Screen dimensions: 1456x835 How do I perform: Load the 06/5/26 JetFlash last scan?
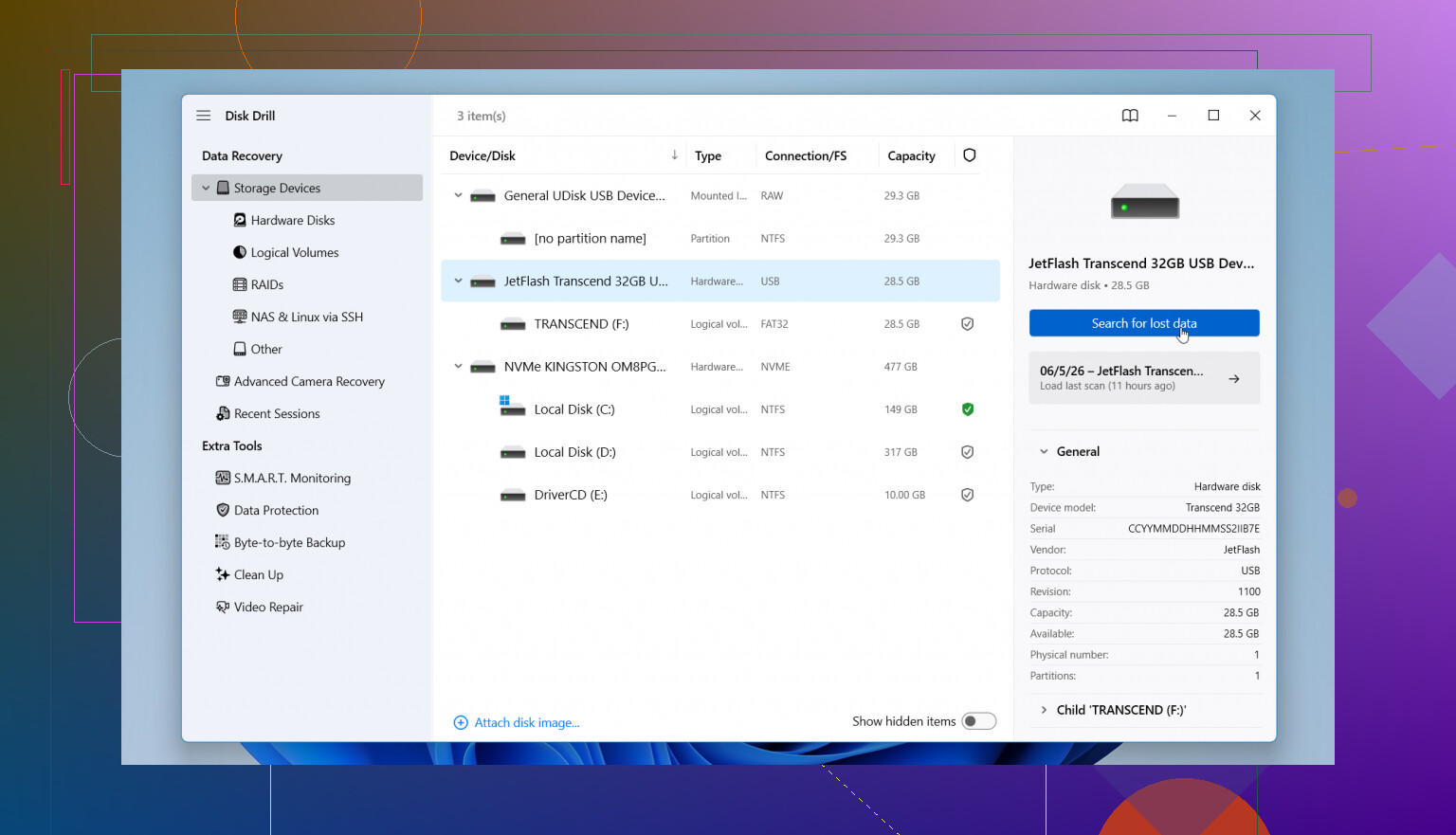(1144, 378)
